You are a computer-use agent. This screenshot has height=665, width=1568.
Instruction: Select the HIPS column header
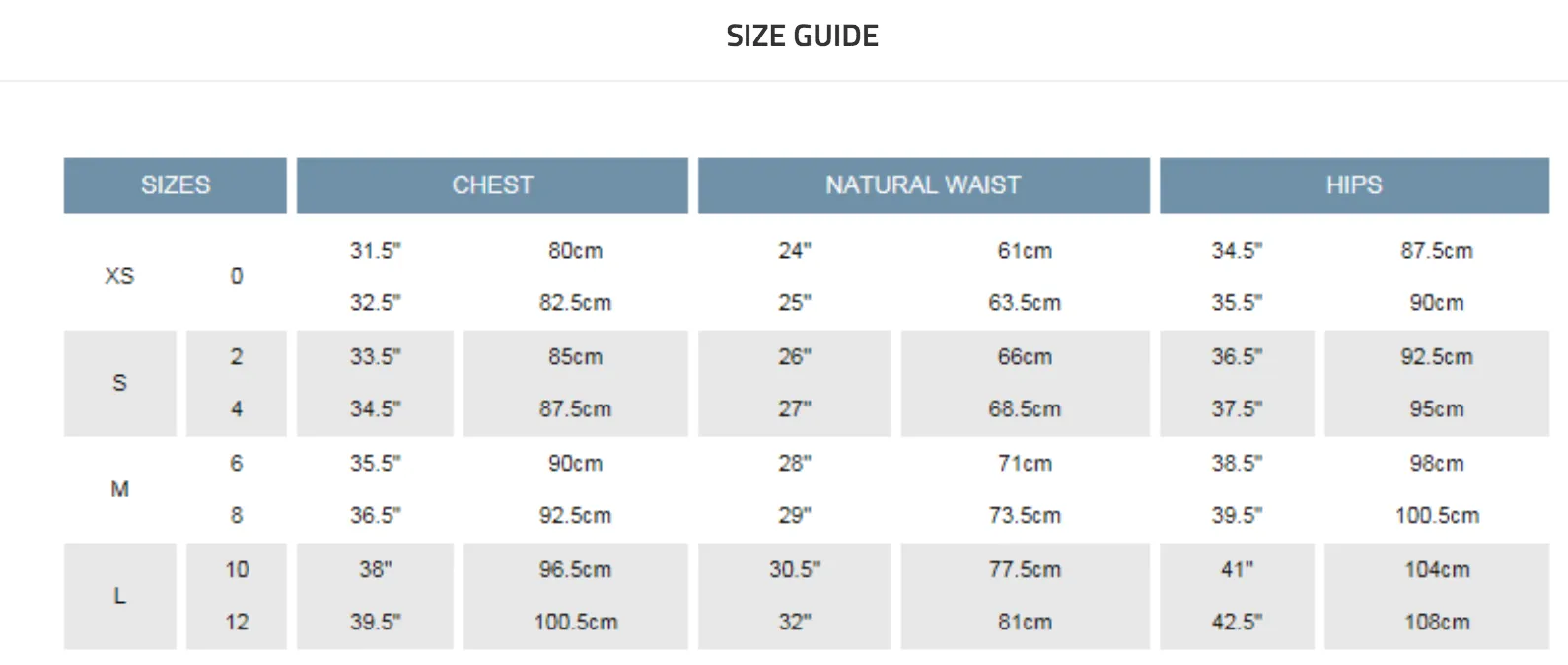[1354, 185]
